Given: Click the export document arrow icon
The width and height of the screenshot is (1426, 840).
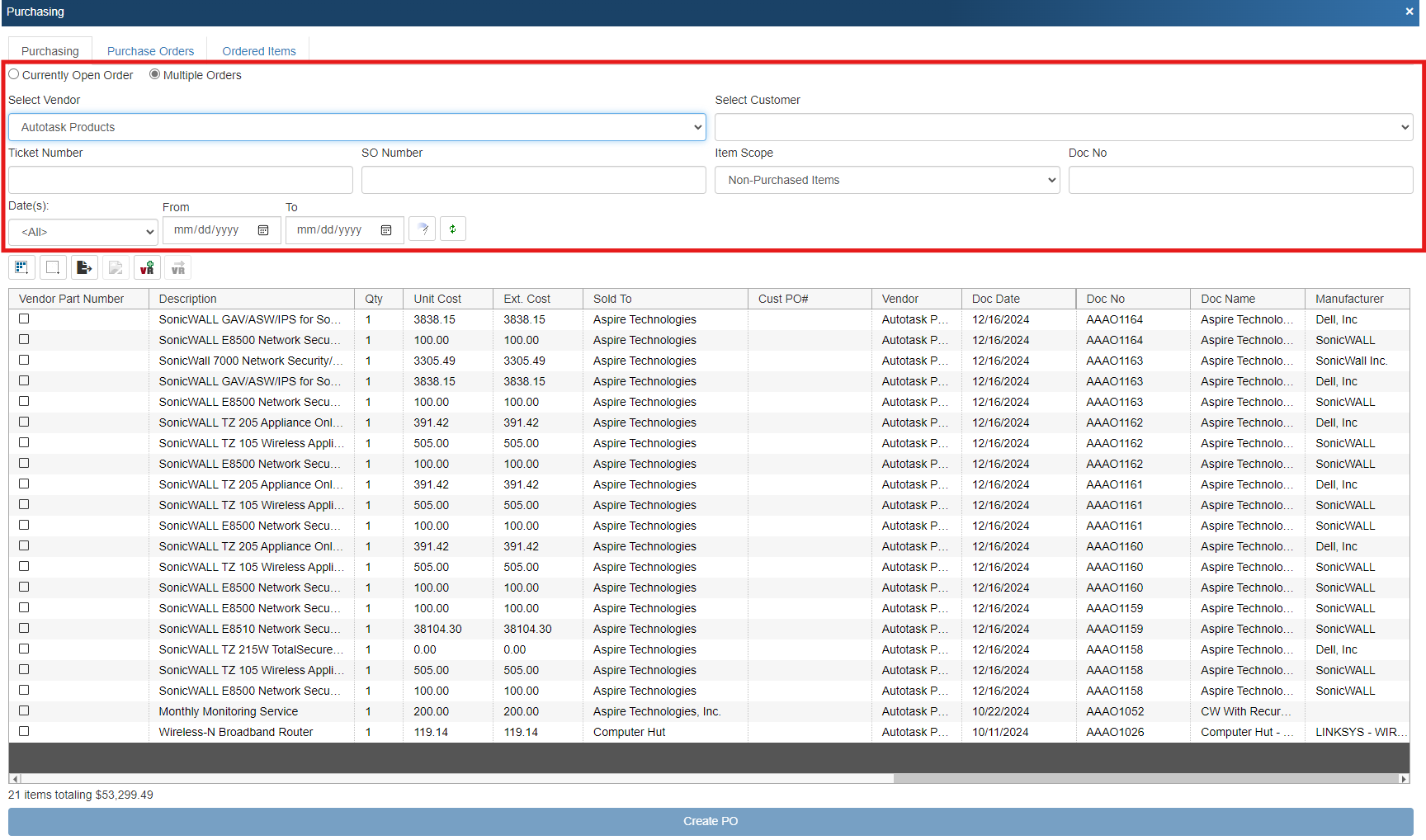Looking at the screenshot, I should coord(84,267).
